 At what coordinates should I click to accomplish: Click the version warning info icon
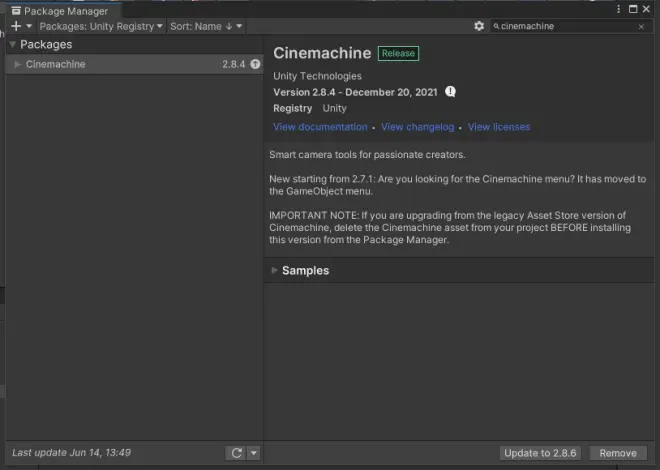click(x=450, y=92)
